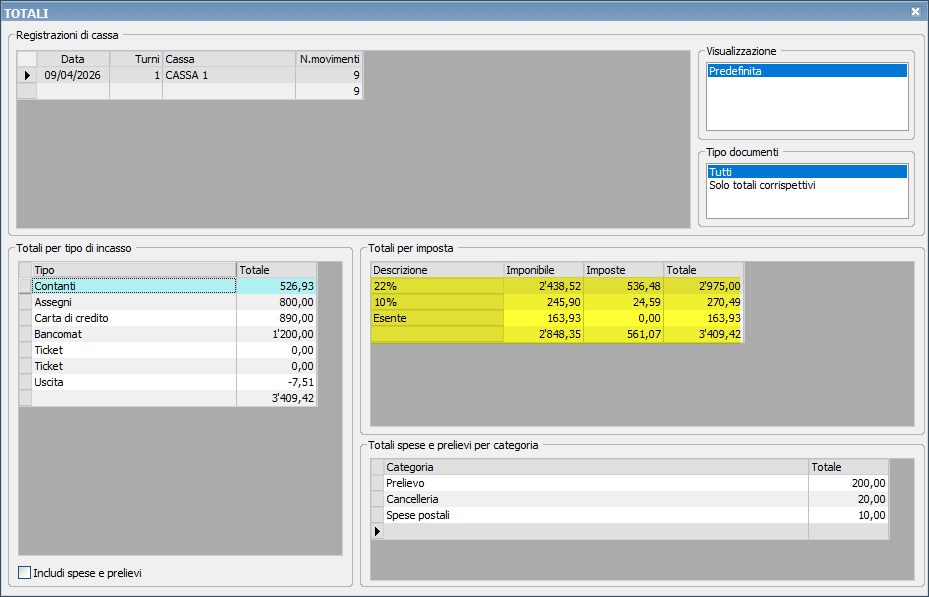The image size is (929, 597).
Task: Select the Carta di credito row
Action: point(134,318)
